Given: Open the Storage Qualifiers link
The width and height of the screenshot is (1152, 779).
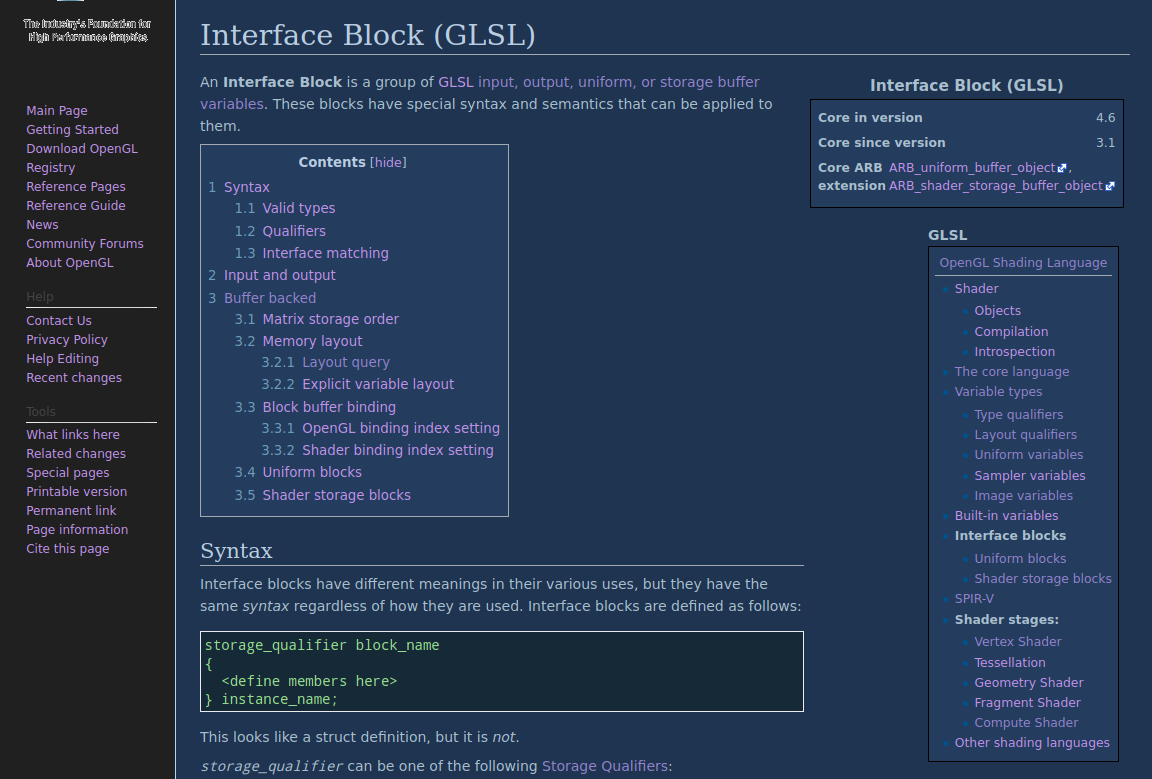Looking at the screenshot, I should coord(604,765).
